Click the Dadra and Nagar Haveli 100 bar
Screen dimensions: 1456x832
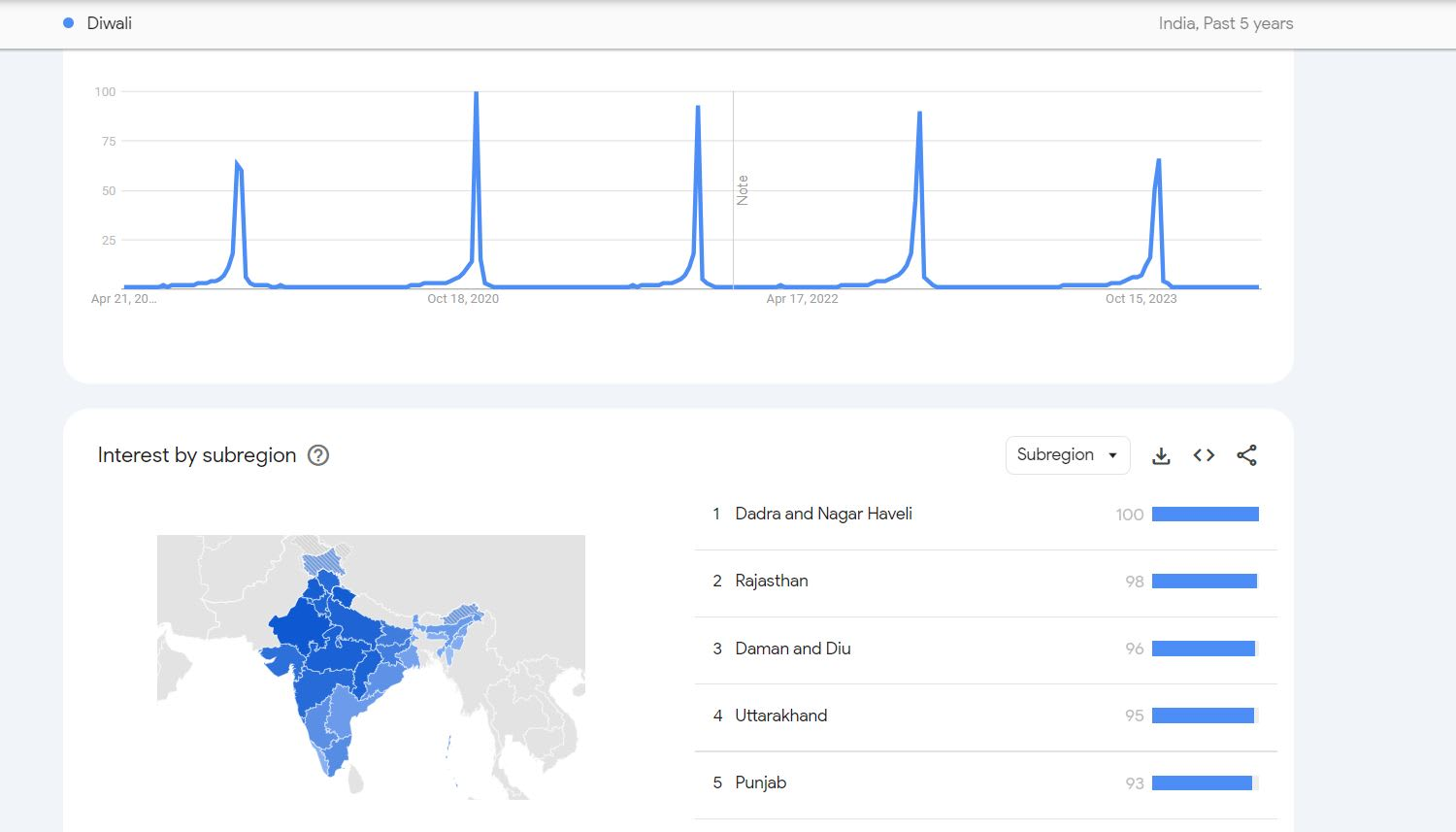click(1206, 515)
